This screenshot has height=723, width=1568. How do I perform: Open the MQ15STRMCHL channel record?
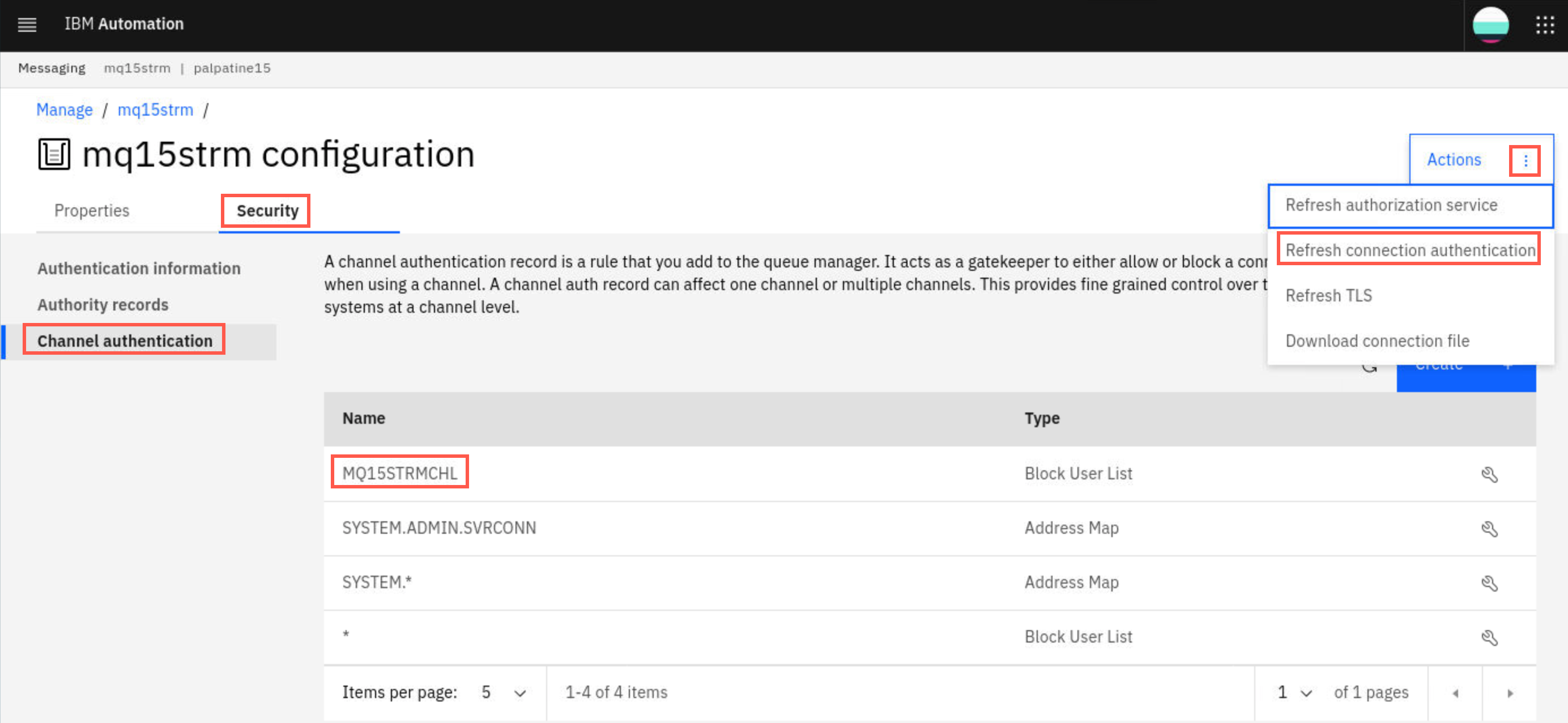pyautogui.click(x=399, y=473)
